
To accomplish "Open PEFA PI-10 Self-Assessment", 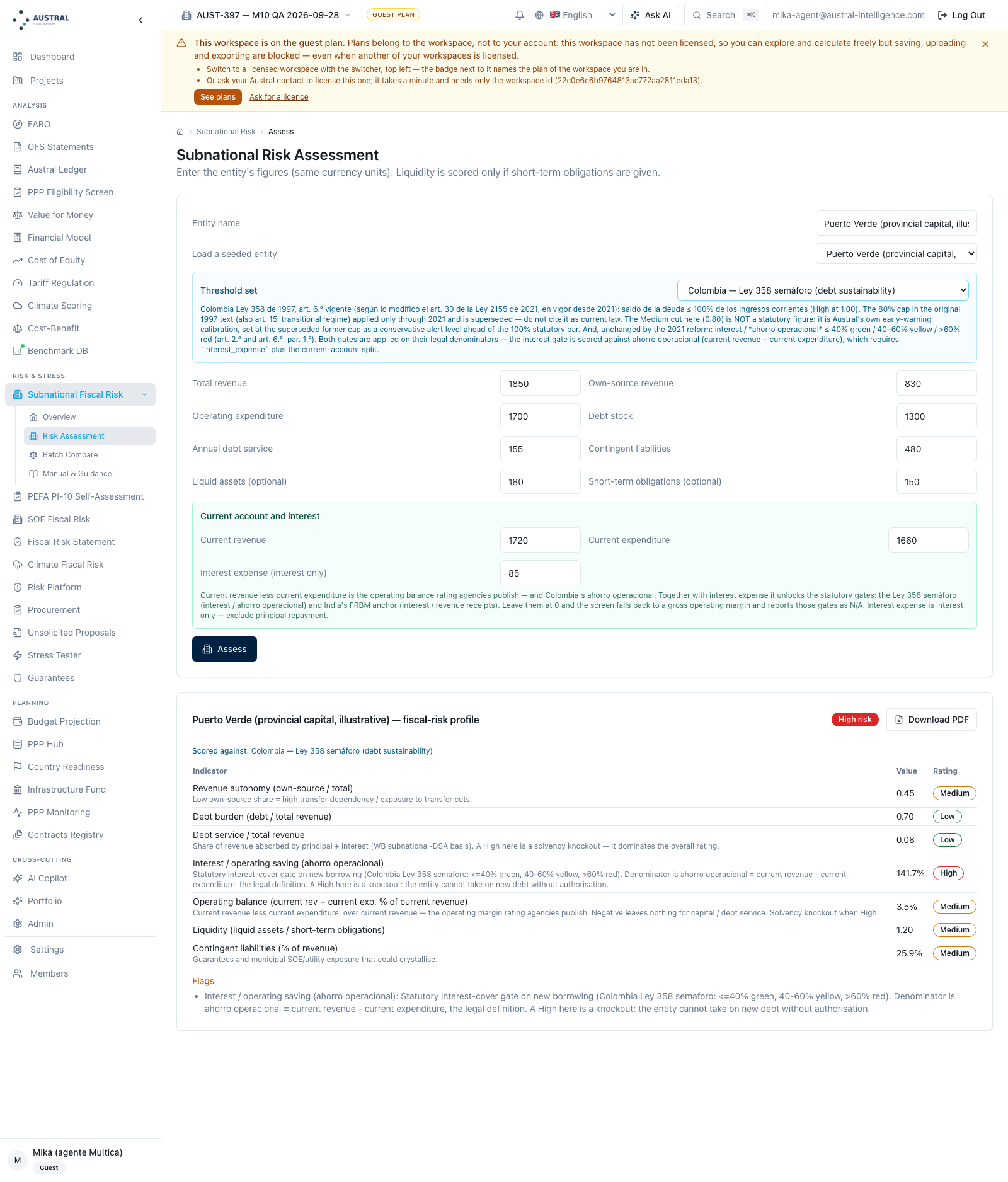I will [x=81, y=496].
